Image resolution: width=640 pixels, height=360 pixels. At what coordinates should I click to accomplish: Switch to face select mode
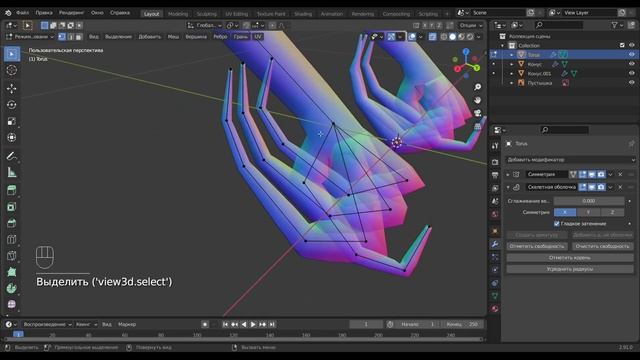point(79,37)
